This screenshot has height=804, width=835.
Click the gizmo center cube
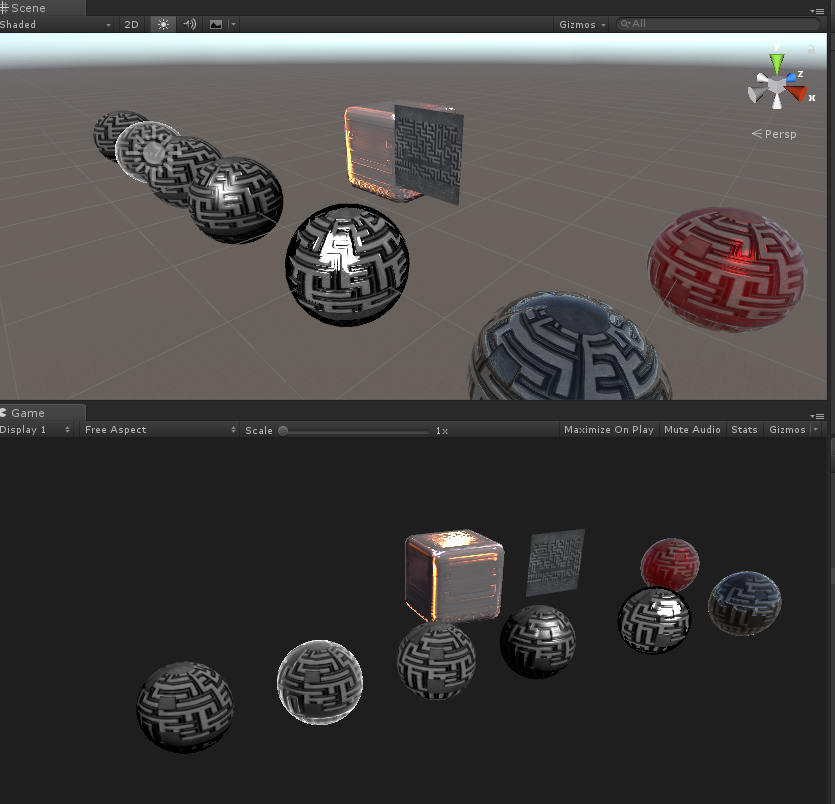point(776,85)
